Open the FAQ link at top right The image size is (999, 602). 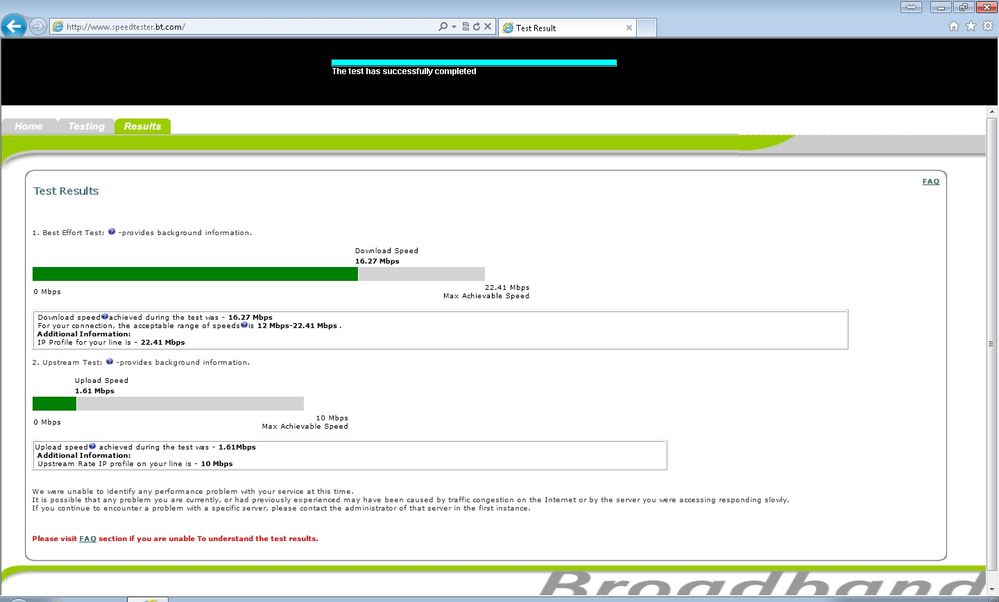[931, 182]
